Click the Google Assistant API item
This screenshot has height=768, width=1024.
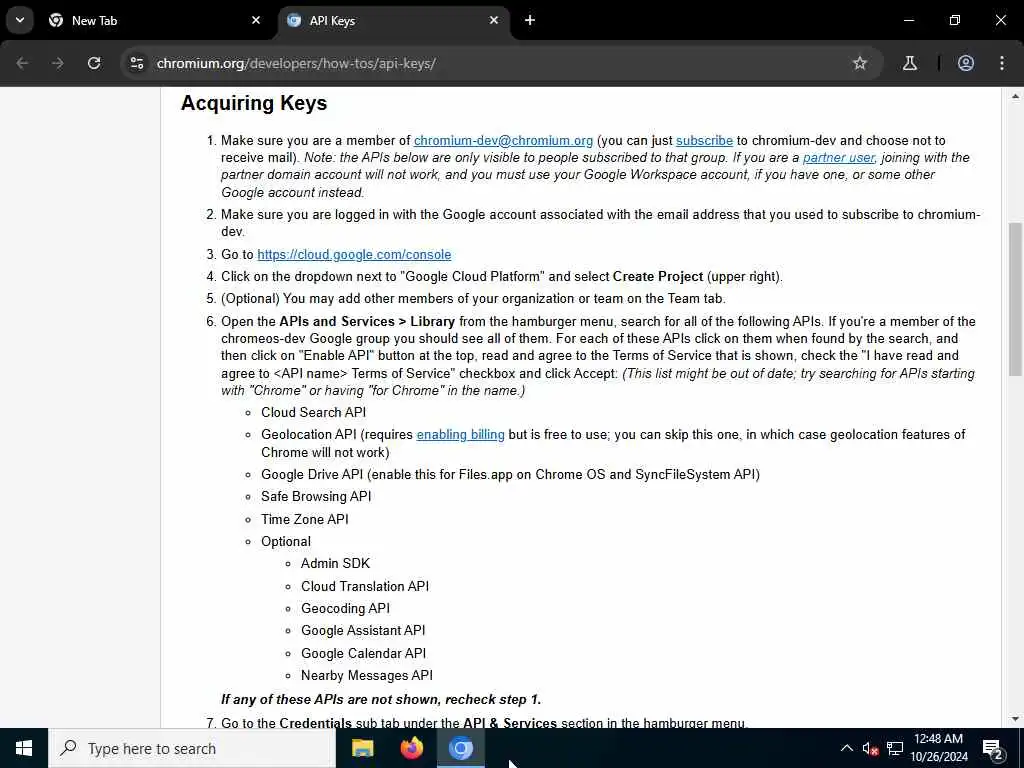(x=363, y=631)
